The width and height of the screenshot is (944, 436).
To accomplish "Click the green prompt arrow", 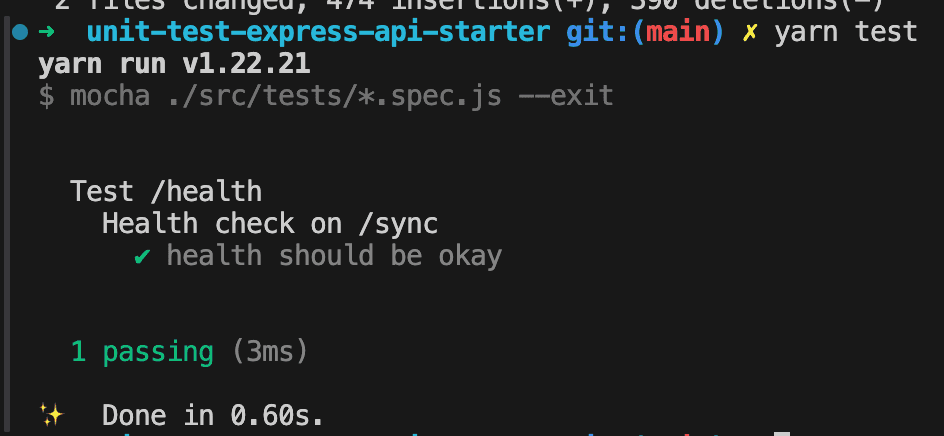I will click(x=46, y=32).
